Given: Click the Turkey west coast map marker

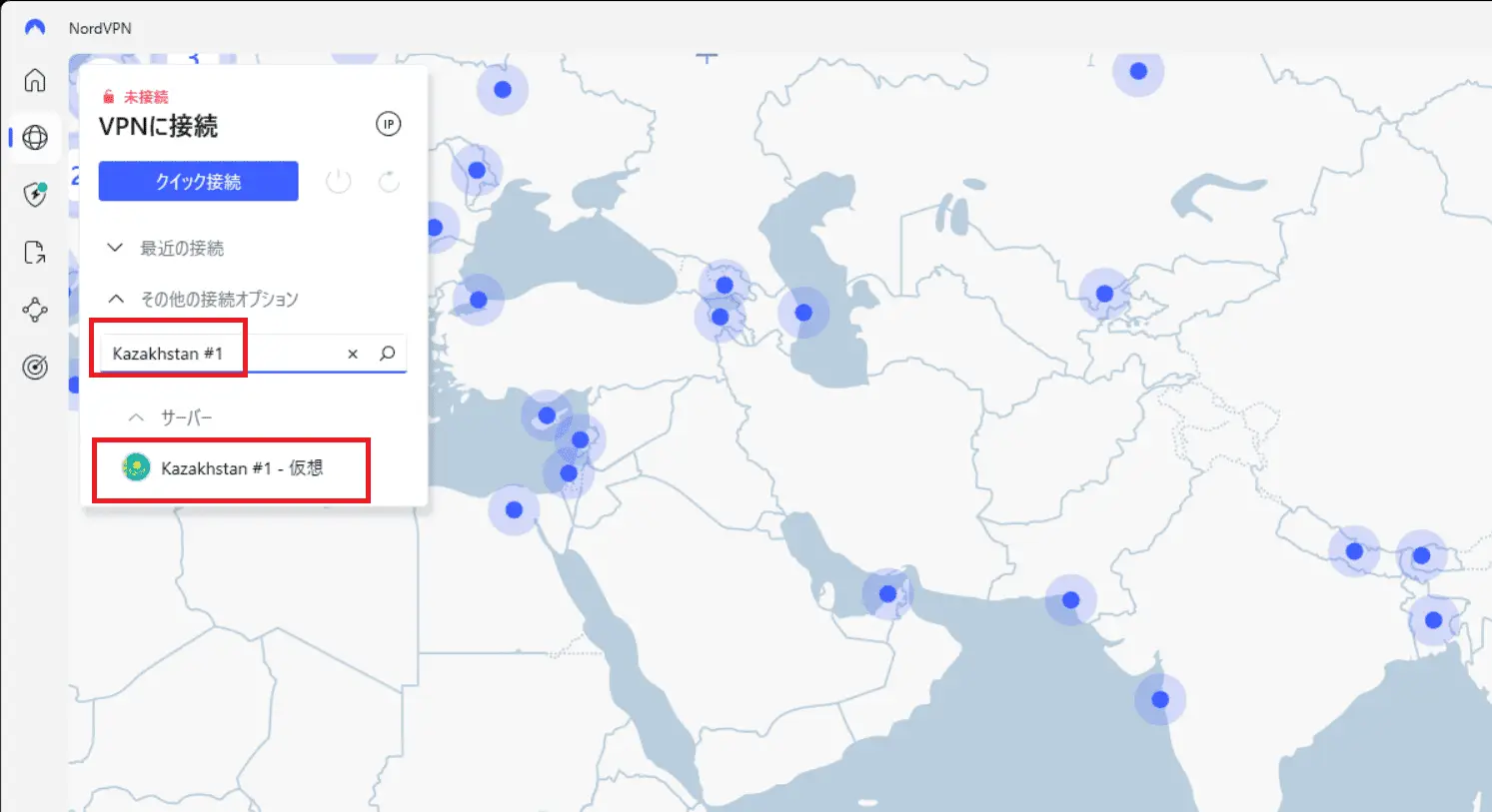Looking at the screenshot, I should [x=478, y=300].
